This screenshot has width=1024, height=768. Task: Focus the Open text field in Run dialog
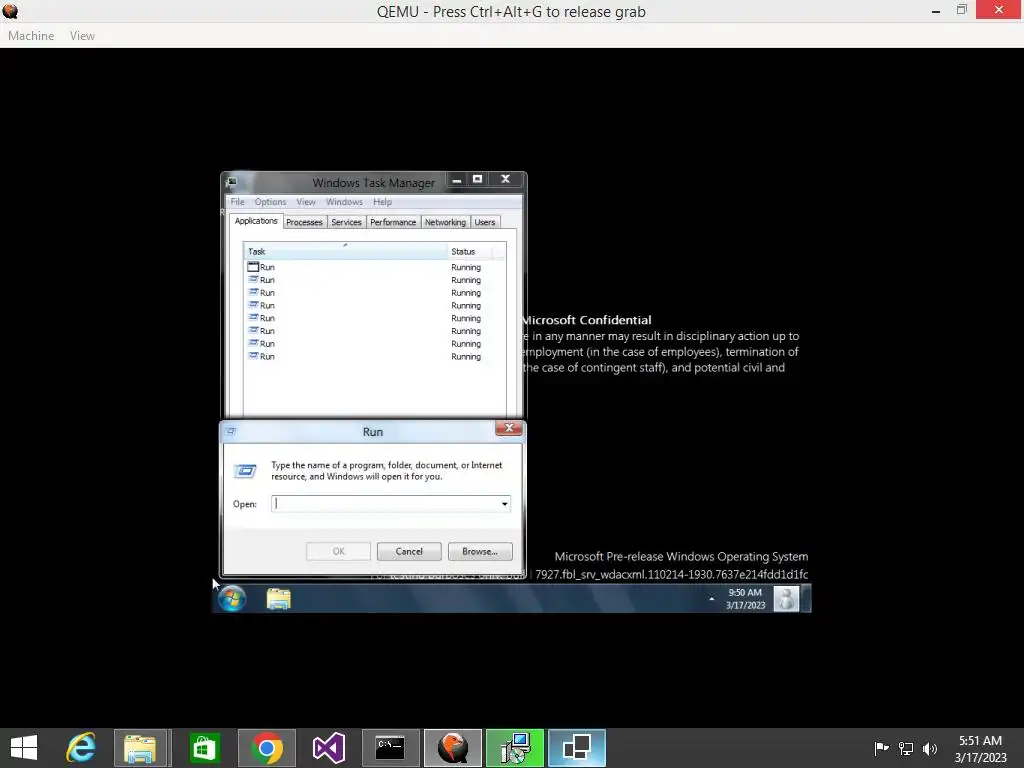pos(385,504)
